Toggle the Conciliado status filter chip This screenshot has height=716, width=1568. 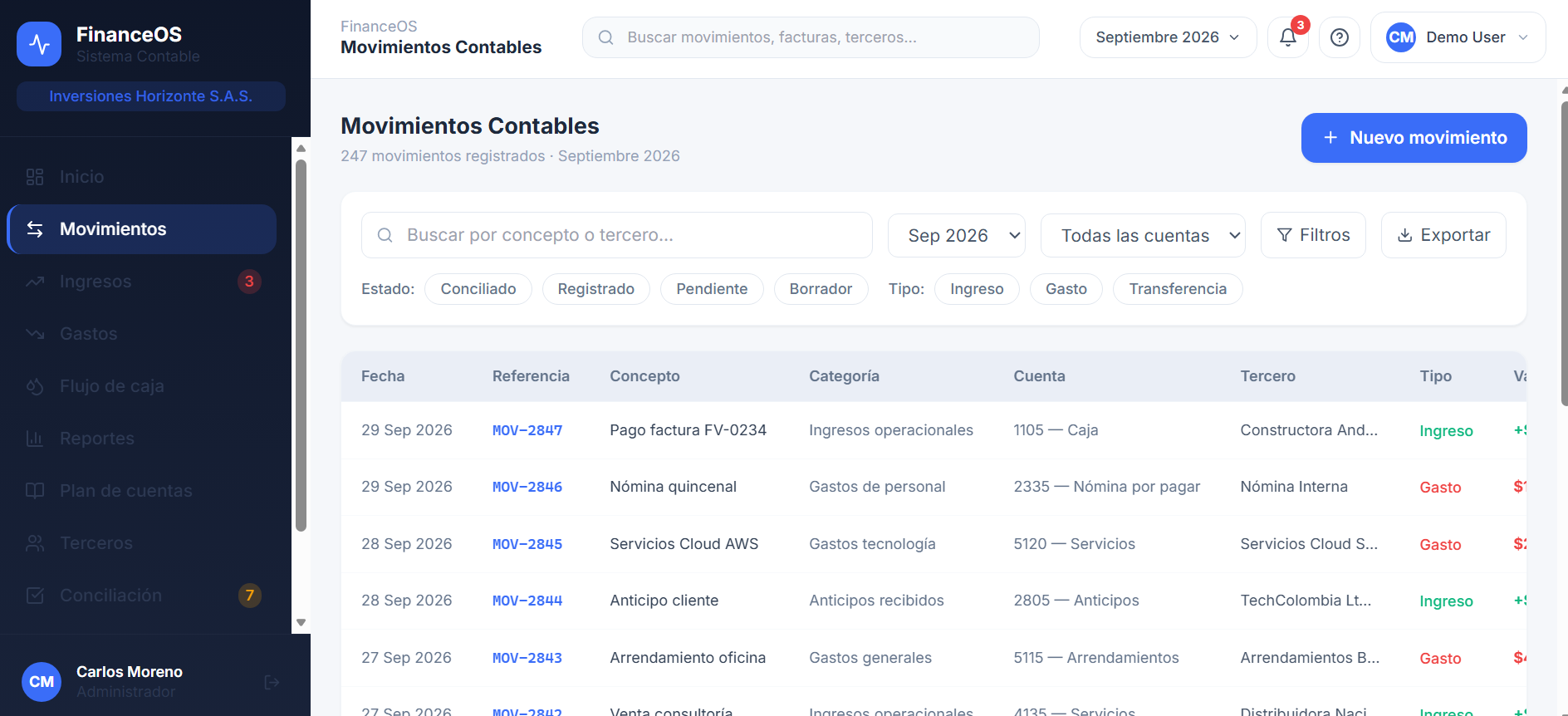pyautogui.click(x=478, y=289)
